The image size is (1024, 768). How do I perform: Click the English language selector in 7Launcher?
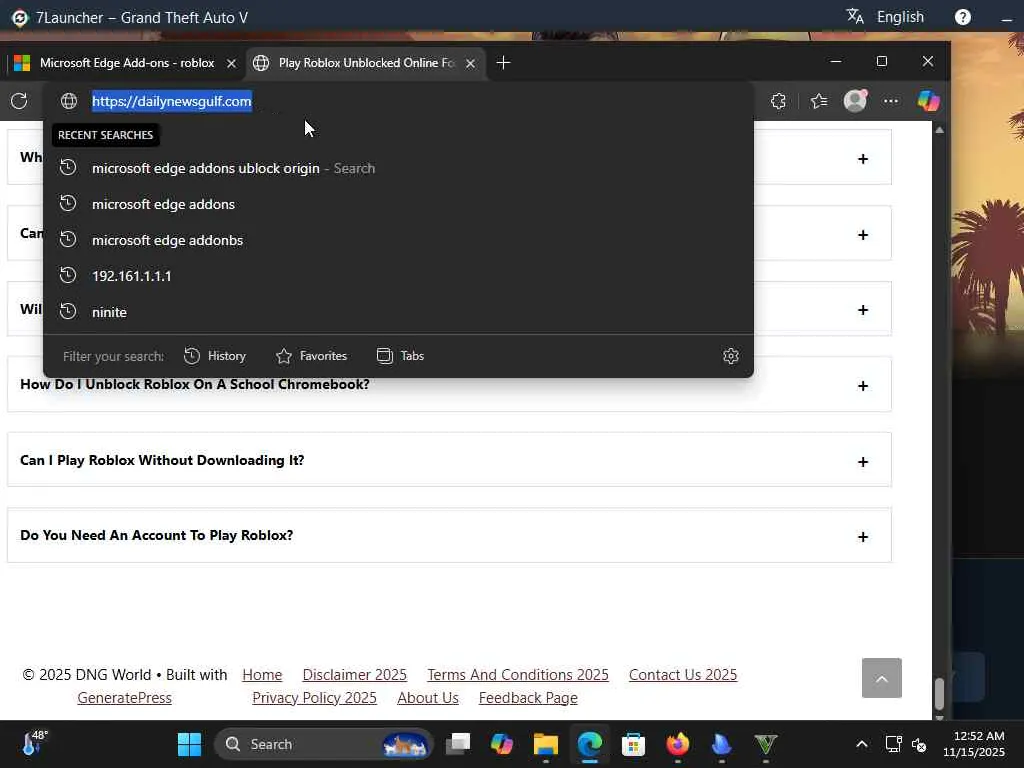tap(900, 17)
